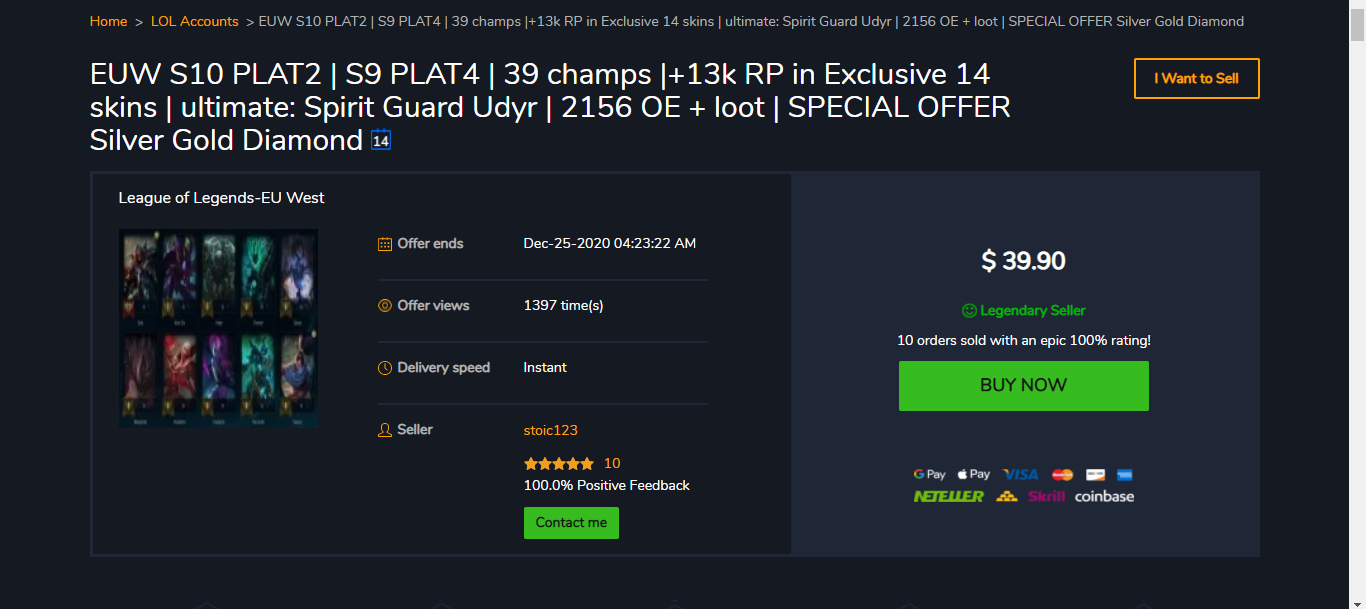
Task: Click the Apple Pay payment icon
Action: pos(974,474)
